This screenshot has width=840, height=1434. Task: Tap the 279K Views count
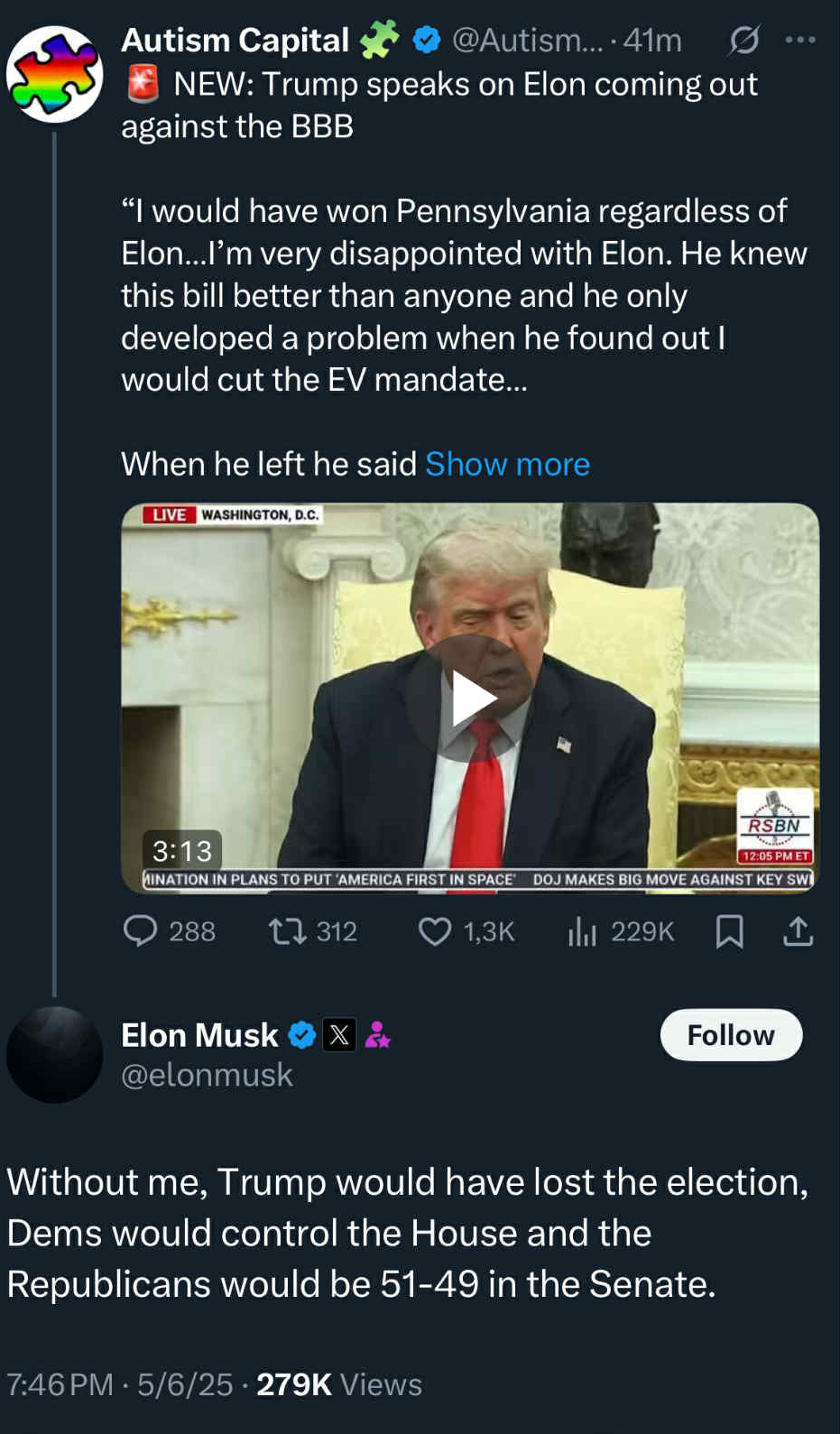click(x=338, y=1384)
